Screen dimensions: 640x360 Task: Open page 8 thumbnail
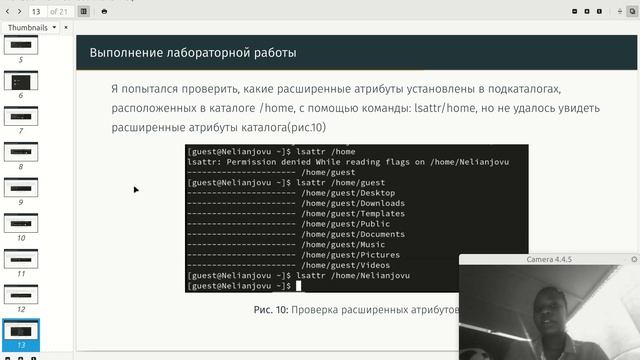(x=21, y=152)
